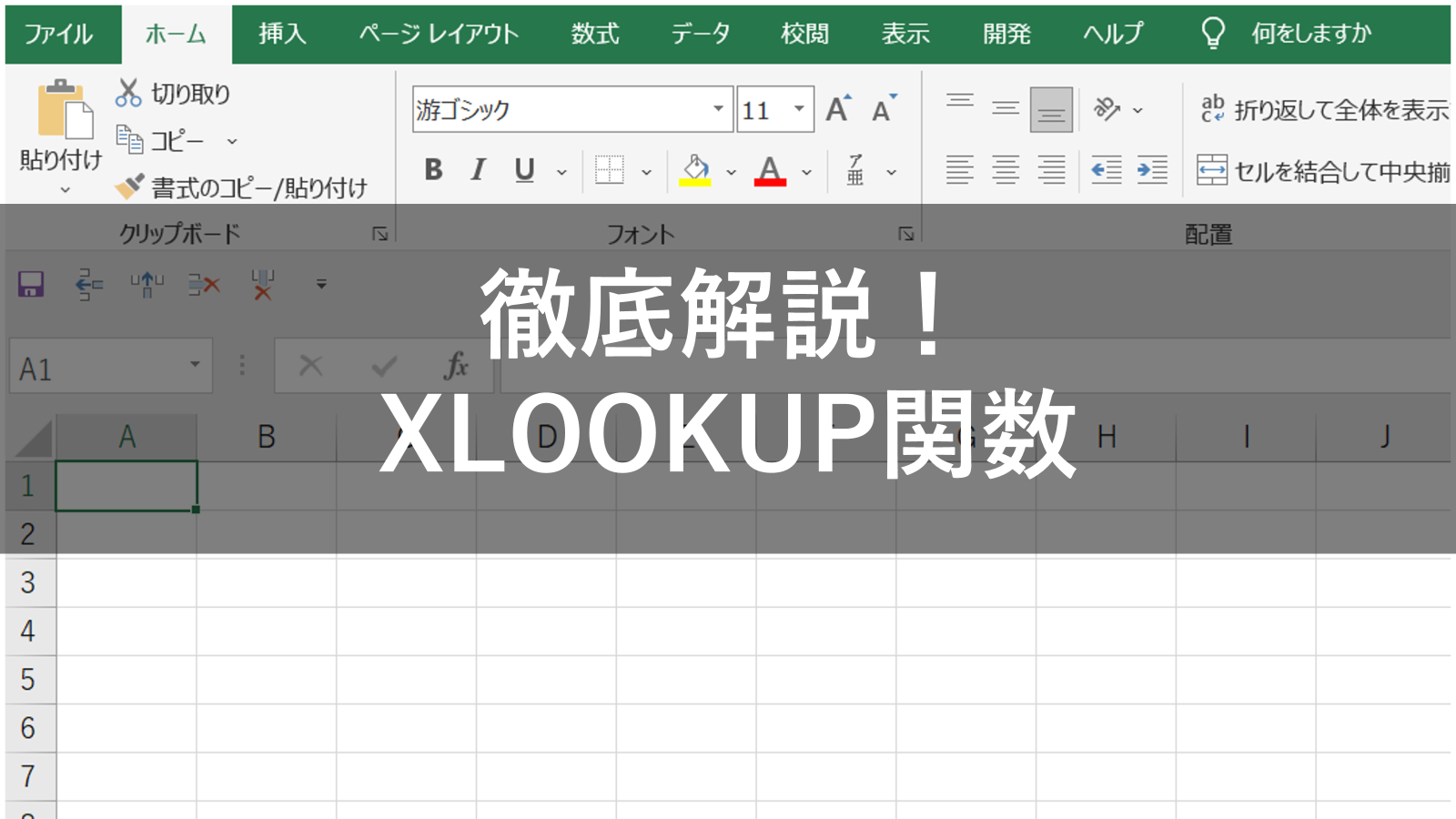1456x819 pixels.
Task: Click the cancel X in formula bar
Action: click(x=311, y=366)
